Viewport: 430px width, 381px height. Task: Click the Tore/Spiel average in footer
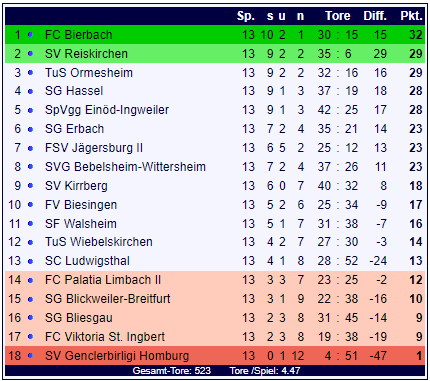coord(265,371)
